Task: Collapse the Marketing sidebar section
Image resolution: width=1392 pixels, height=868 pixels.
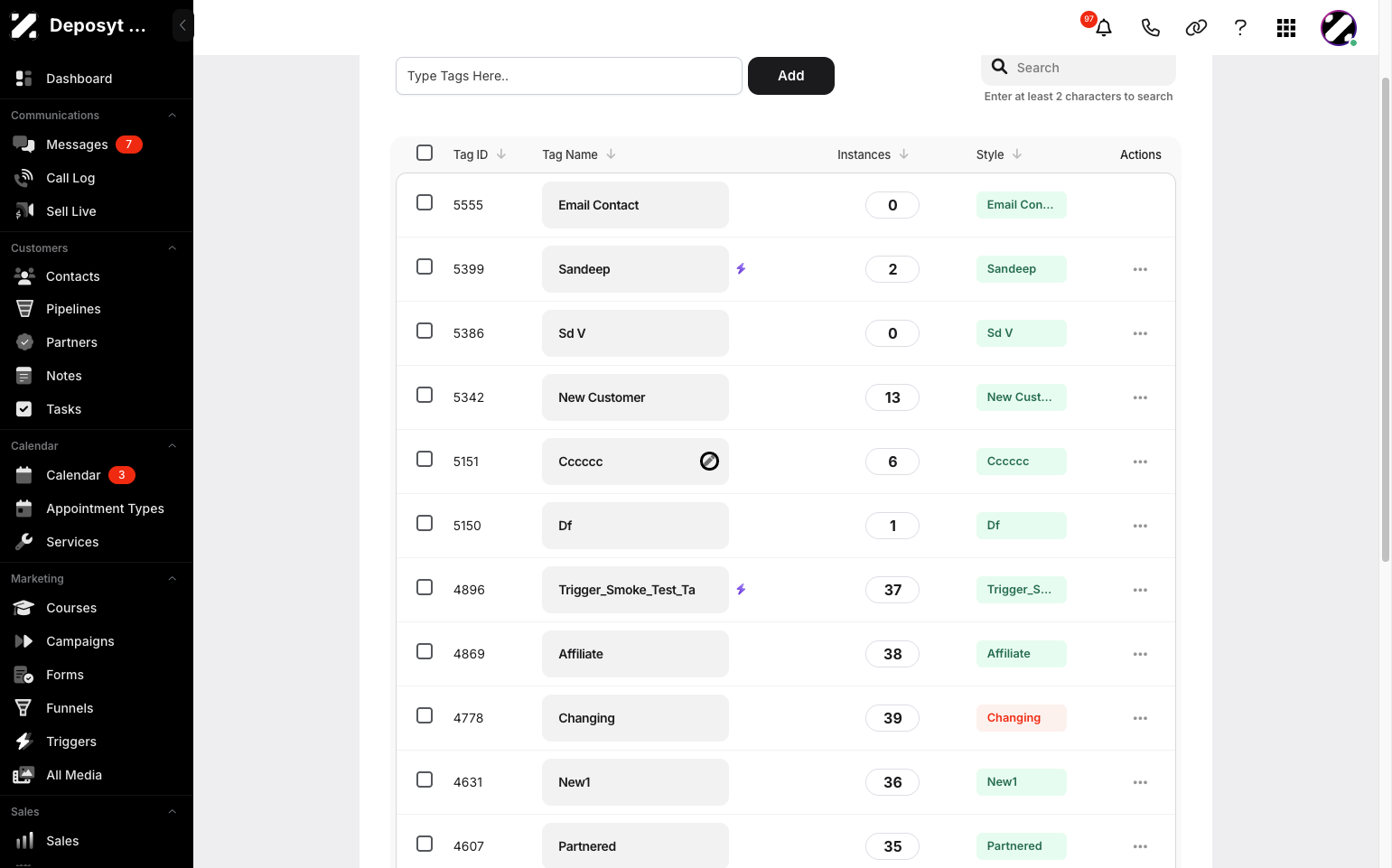Action: pyautogui.click(x=172, y=579)
